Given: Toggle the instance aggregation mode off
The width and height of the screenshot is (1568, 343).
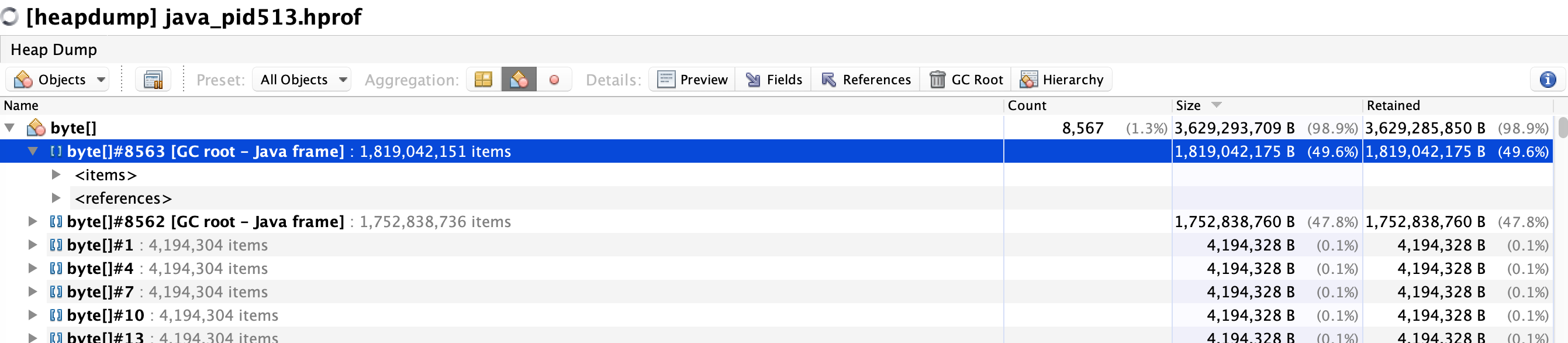Looking at the screenshot, I should coord(519,79).
